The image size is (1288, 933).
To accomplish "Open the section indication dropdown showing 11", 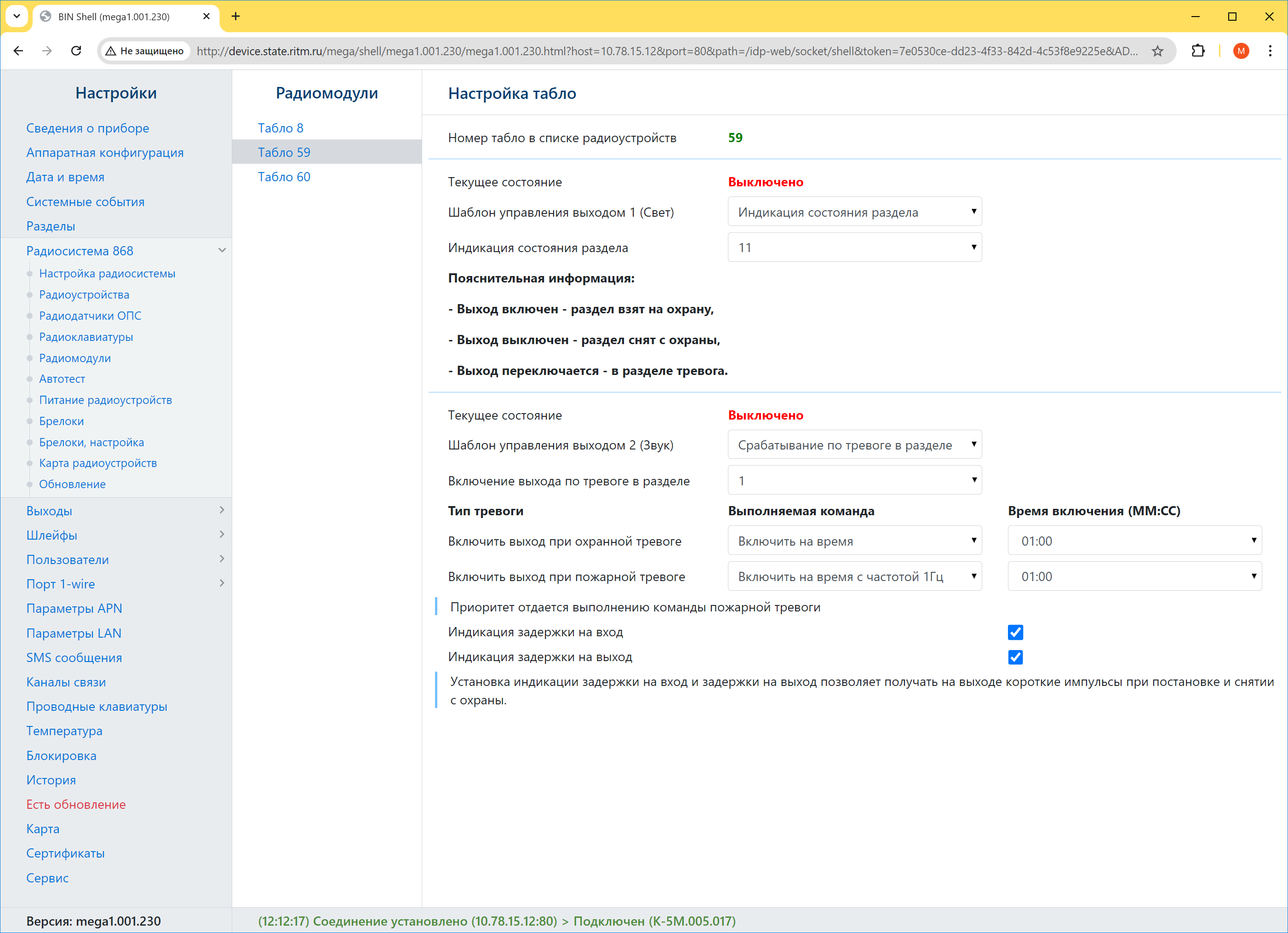I will 854,247.
